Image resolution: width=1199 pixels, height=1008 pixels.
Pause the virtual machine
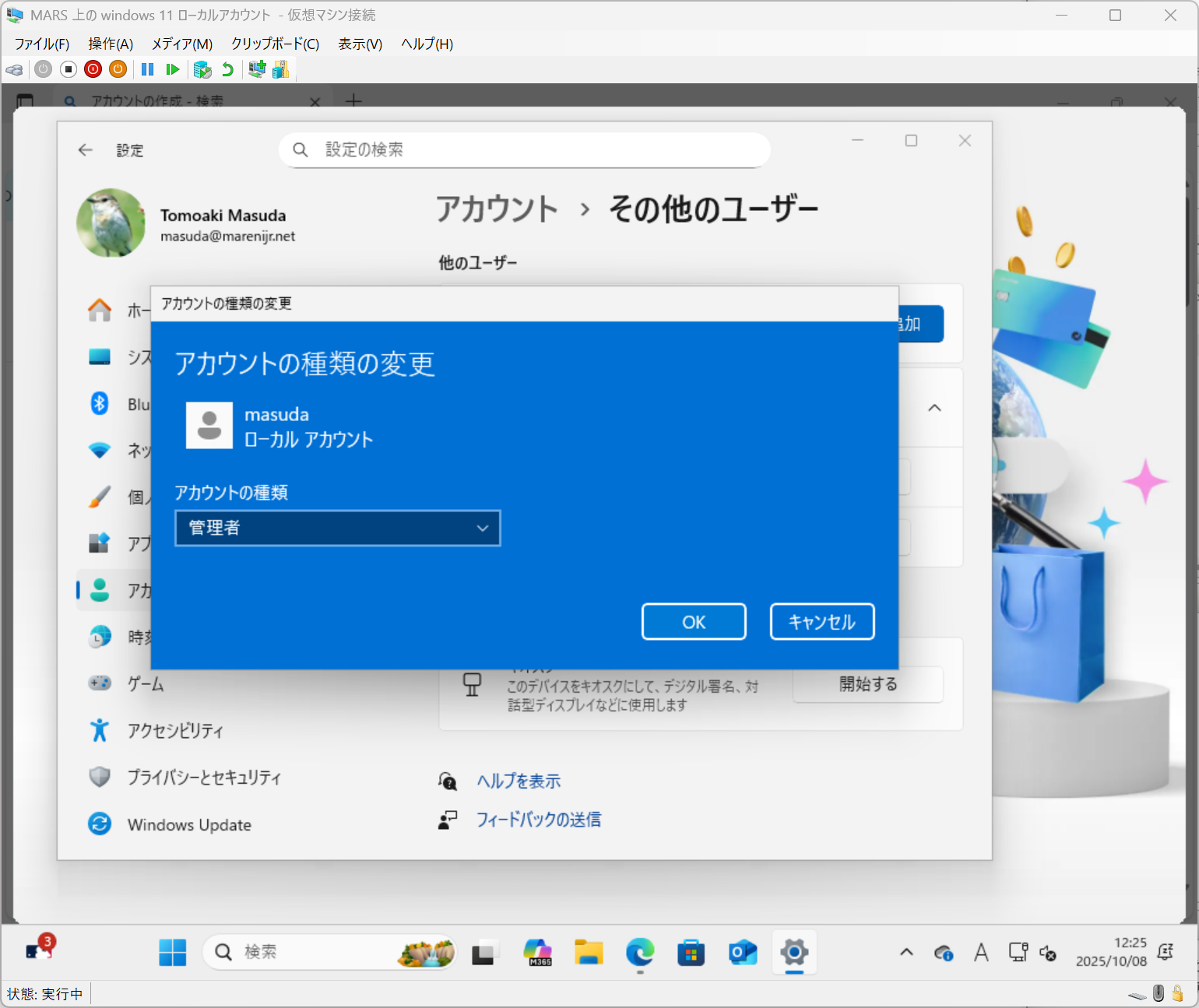(x=147, y=70)
